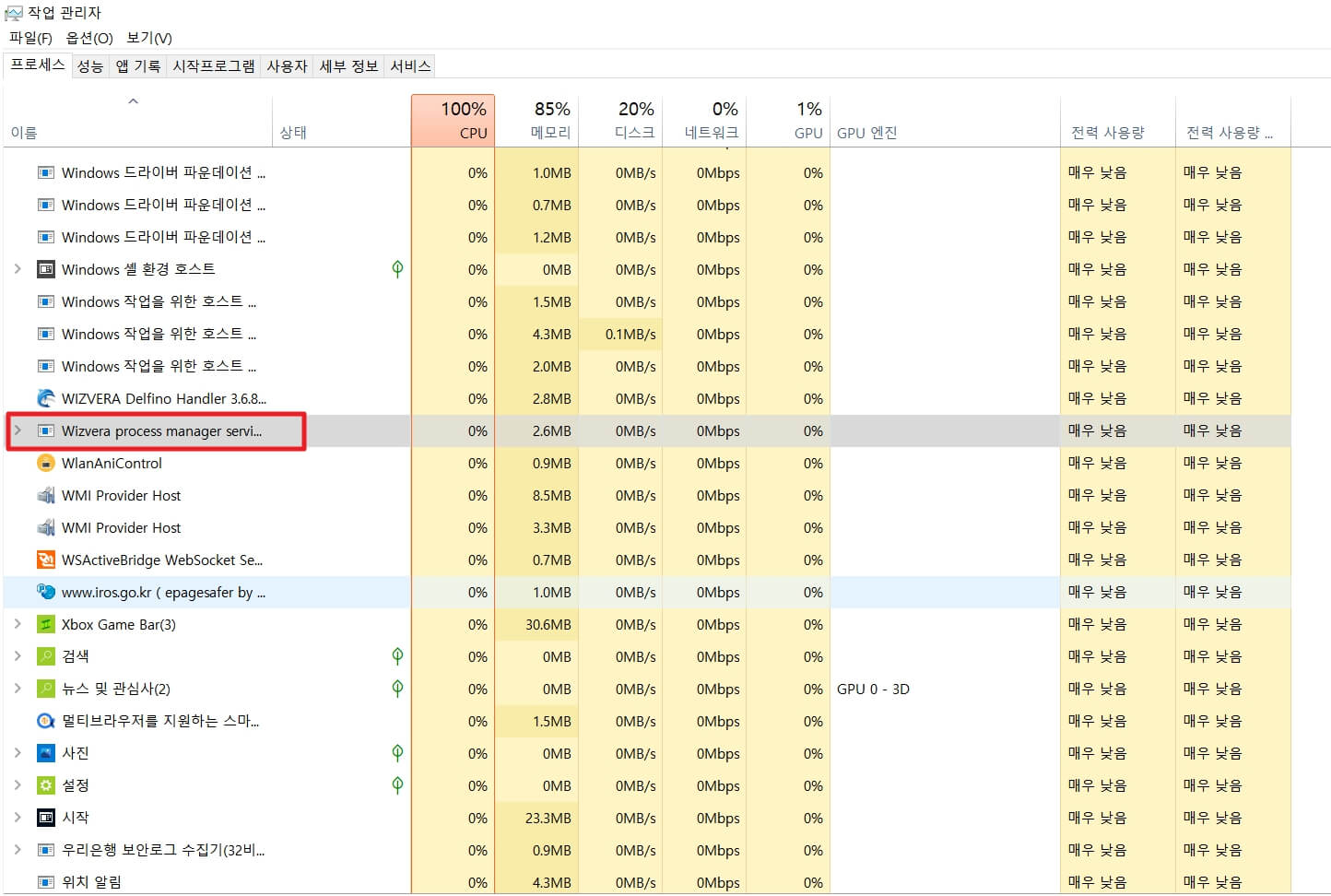Click the suspended leaf icon for 뉴스 및 관심사
1331x896 pixels.
coord(397,689)
